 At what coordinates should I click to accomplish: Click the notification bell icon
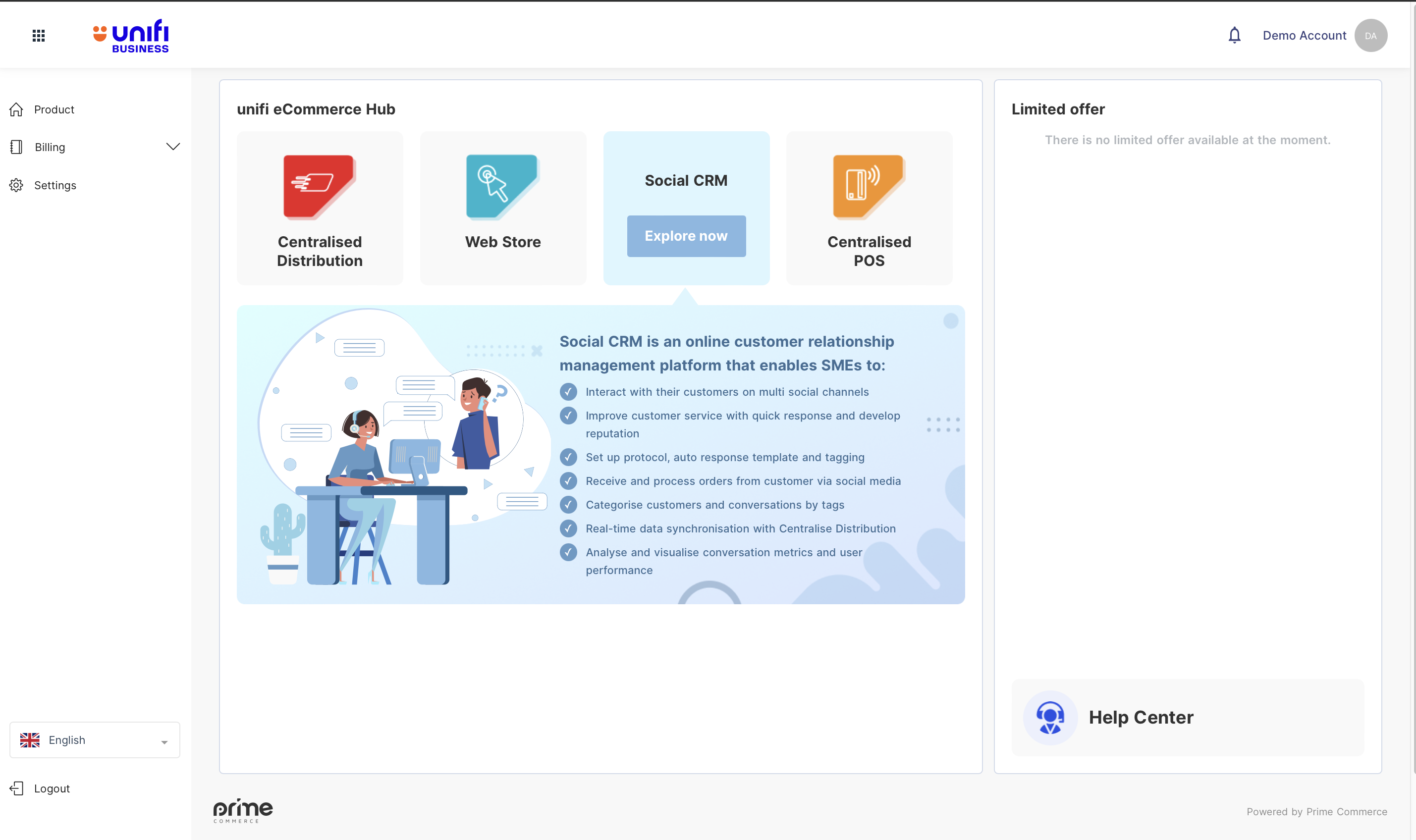(1234, 36)
